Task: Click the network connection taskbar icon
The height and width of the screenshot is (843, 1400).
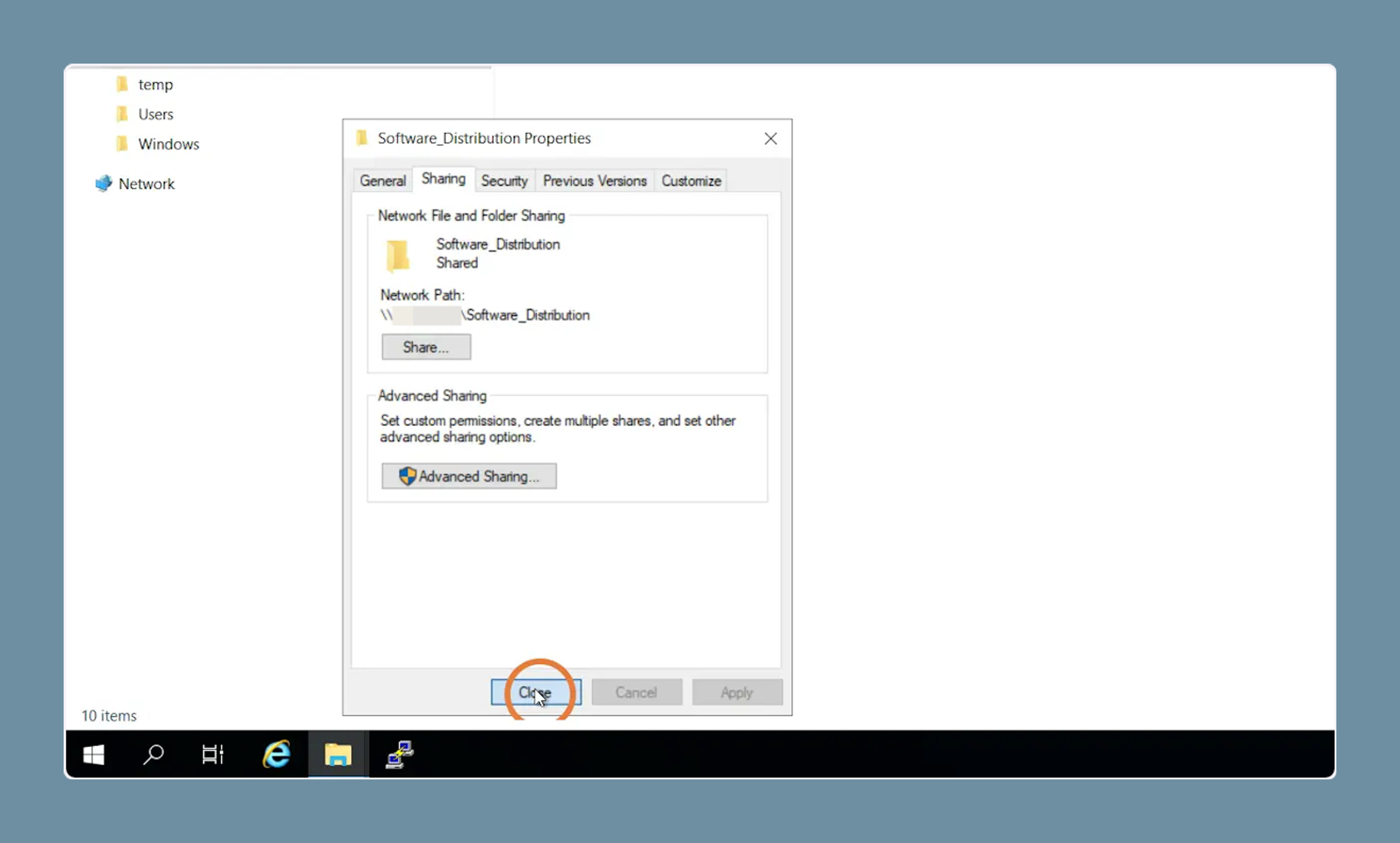Action: pyautogui.click(x=400, y=755)
